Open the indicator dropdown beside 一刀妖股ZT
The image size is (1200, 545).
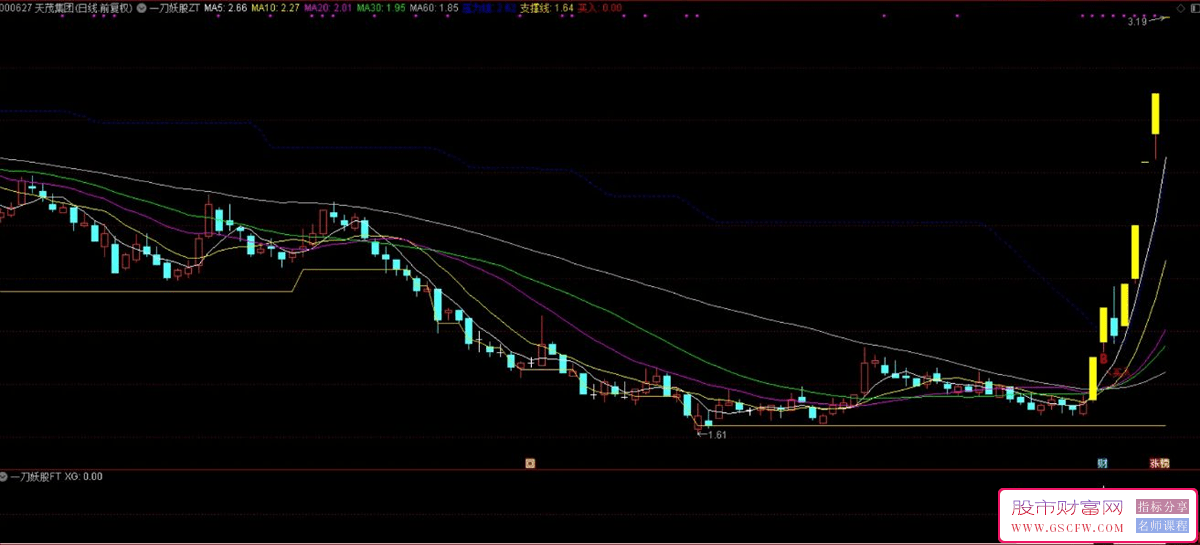tap(141, 7)
